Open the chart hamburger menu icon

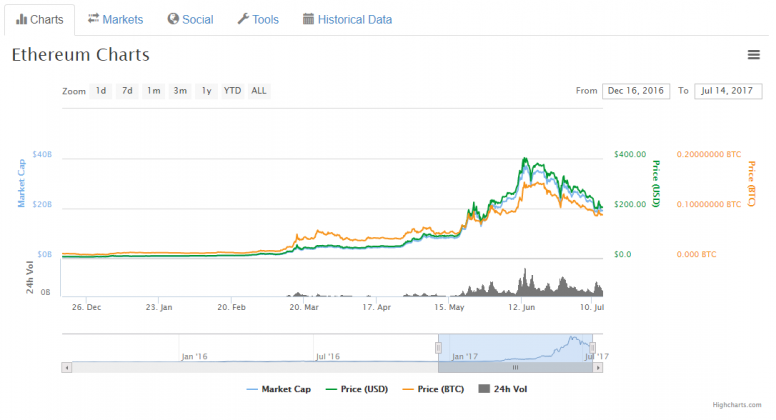tap(753, 55)
